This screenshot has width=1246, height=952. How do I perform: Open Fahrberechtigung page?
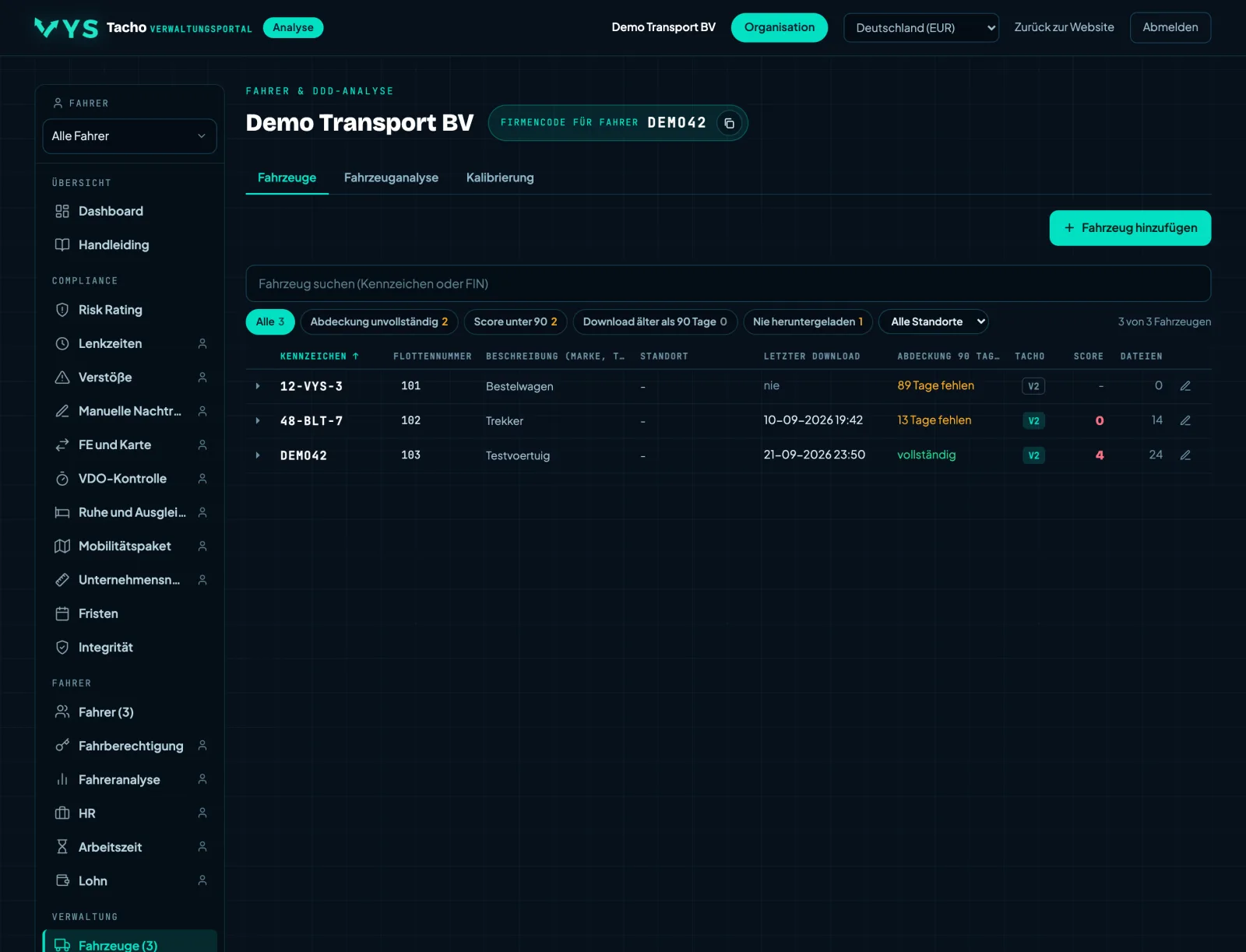coord(129,746)
